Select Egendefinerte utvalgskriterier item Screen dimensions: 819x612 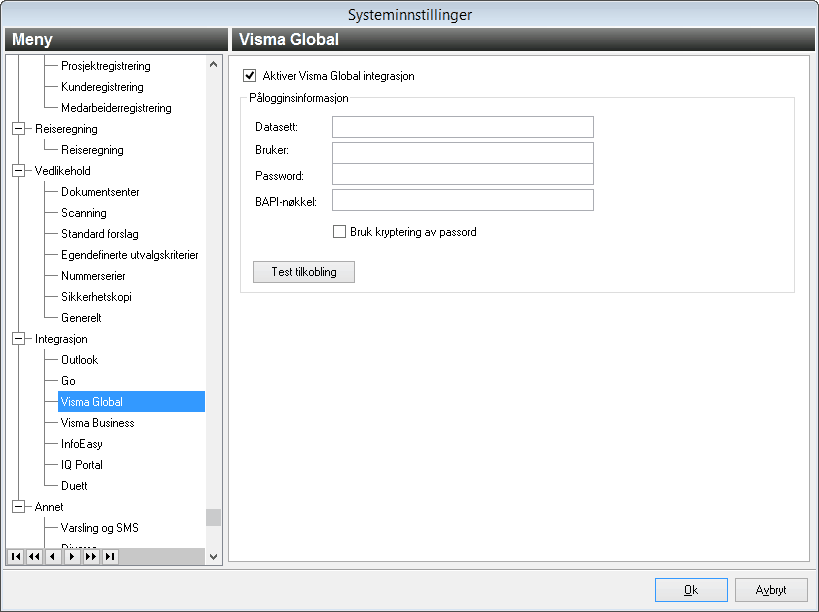130,255
